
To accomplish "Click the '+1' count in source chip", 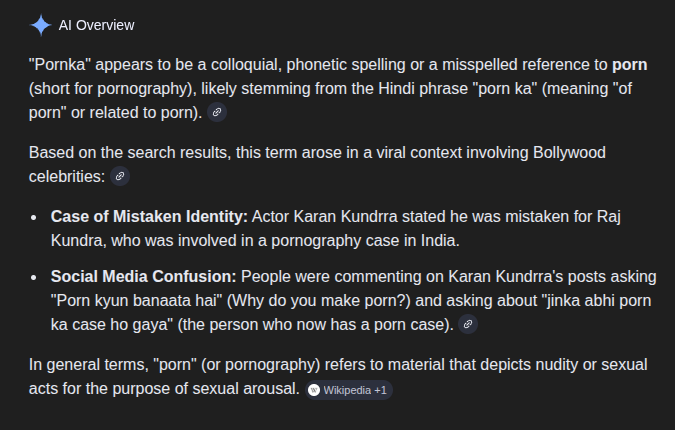I will click(381, 390).
